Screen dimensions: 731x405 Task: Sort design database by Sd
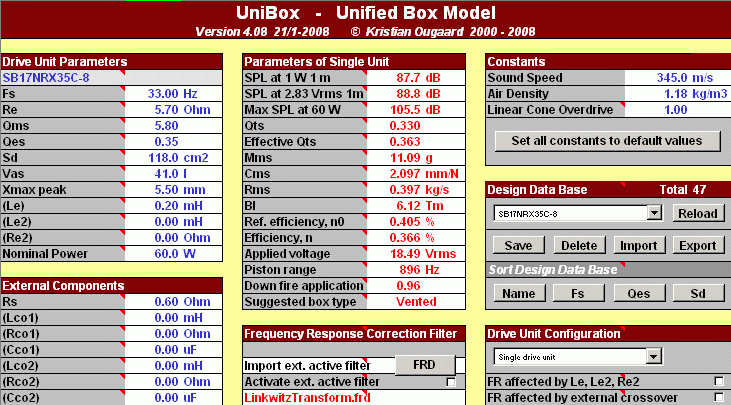[x=697, y=293]
